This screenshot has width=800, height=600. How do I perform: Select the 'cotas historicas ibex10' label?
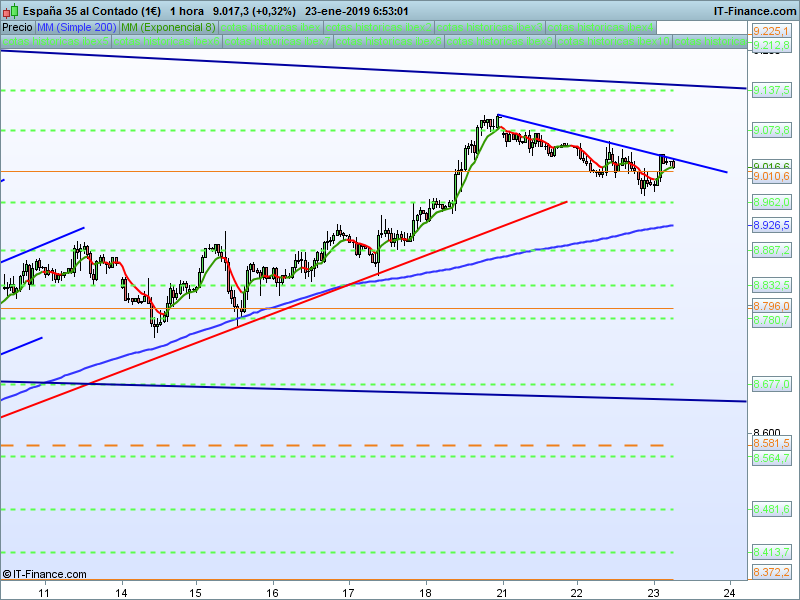[614, 41]
